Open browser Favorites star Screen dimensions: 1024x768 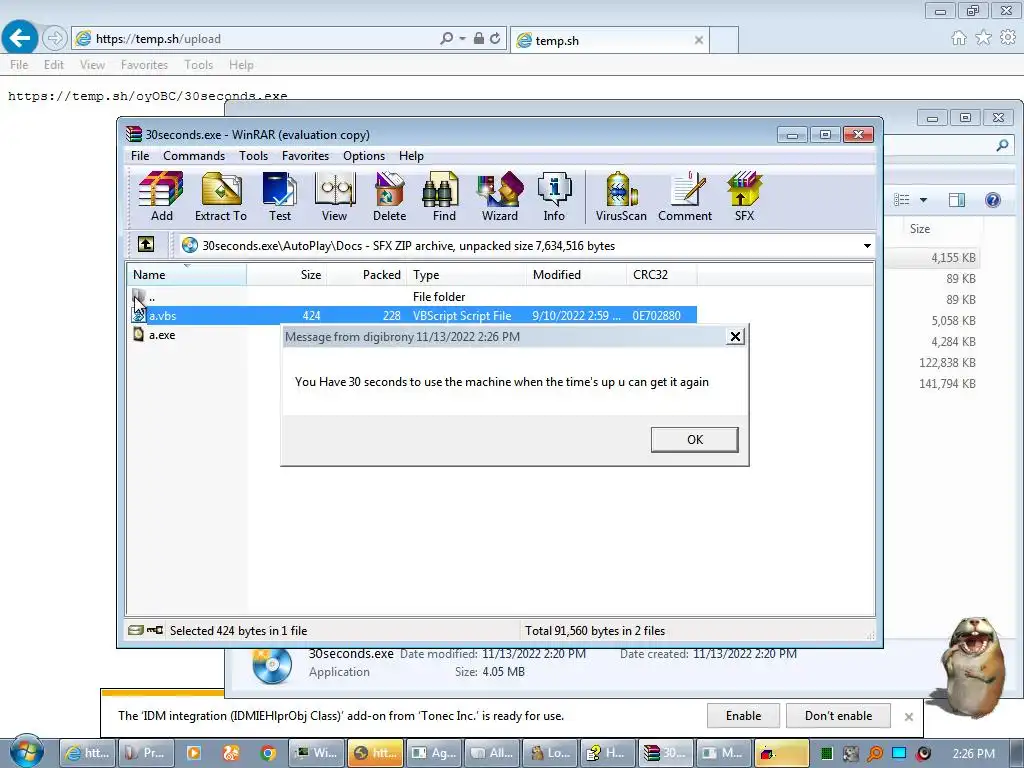click(x=983, y=38)
